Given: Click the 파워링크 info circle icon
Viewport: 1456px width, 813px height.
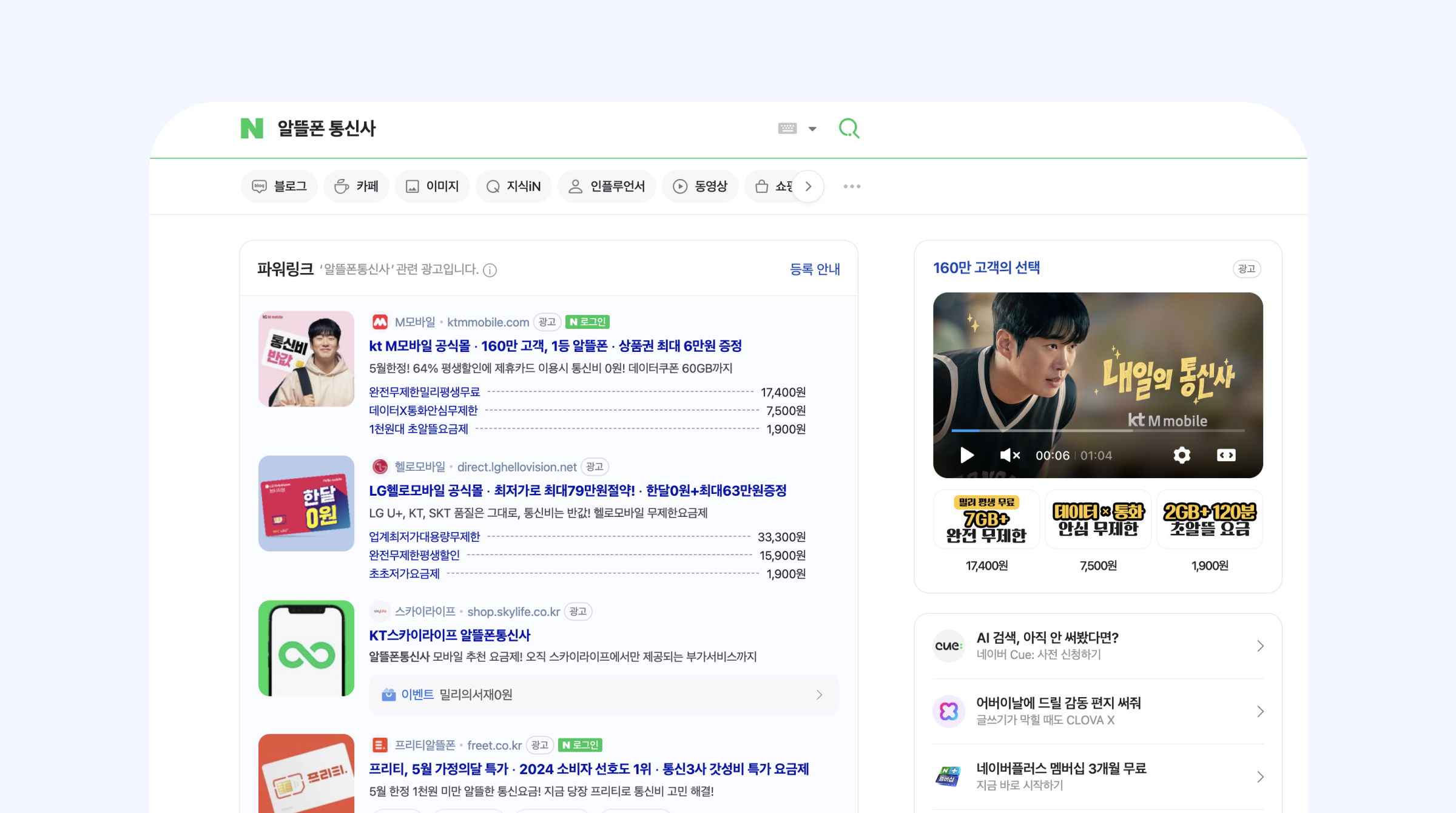Looking at the screenshot, I should point(490,270).
